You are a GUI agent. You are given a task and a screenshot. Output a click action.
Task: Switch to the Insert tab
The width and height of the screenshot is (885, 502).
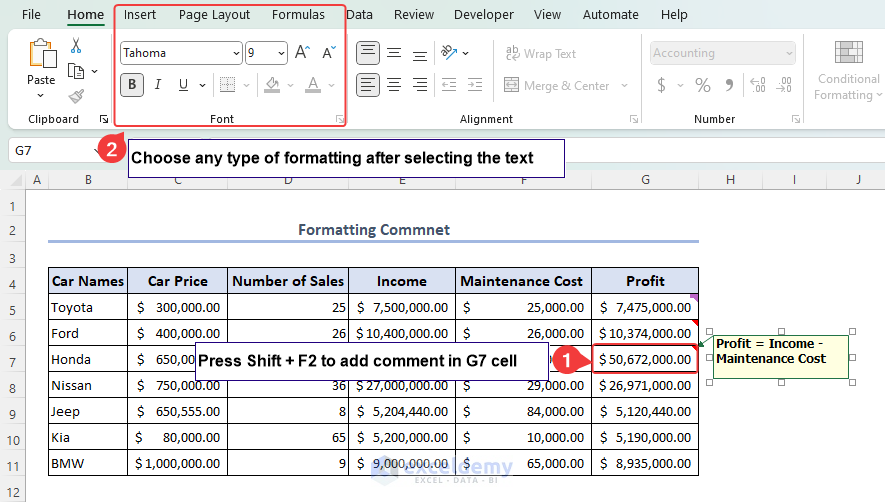coord(140,15)
